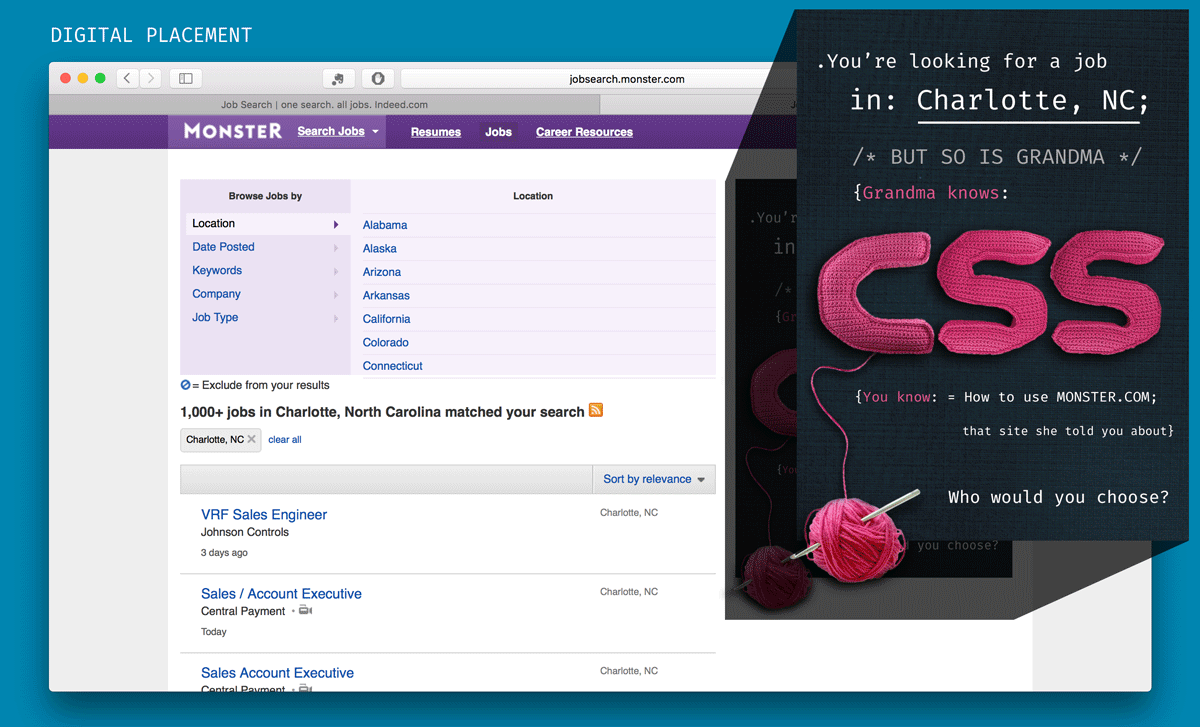This screenshot has height=727, width=1200.
Task: Toggle Safari sidebar button
Action: tap(186, 78)
